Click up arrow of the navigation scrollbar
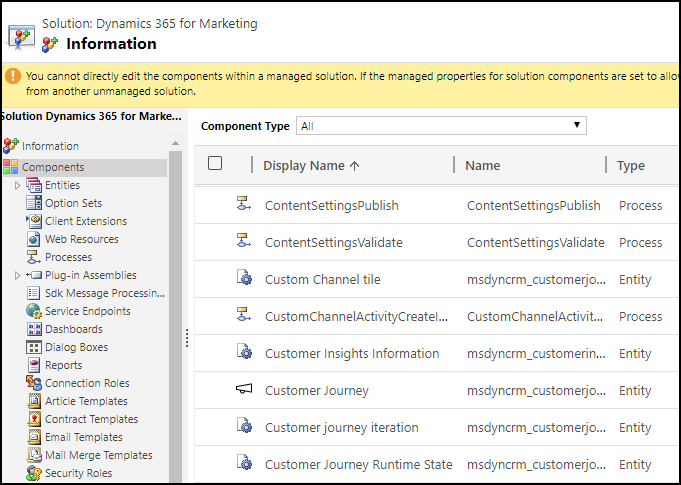This screenshot has width=681, height=485. coord(175,143)
